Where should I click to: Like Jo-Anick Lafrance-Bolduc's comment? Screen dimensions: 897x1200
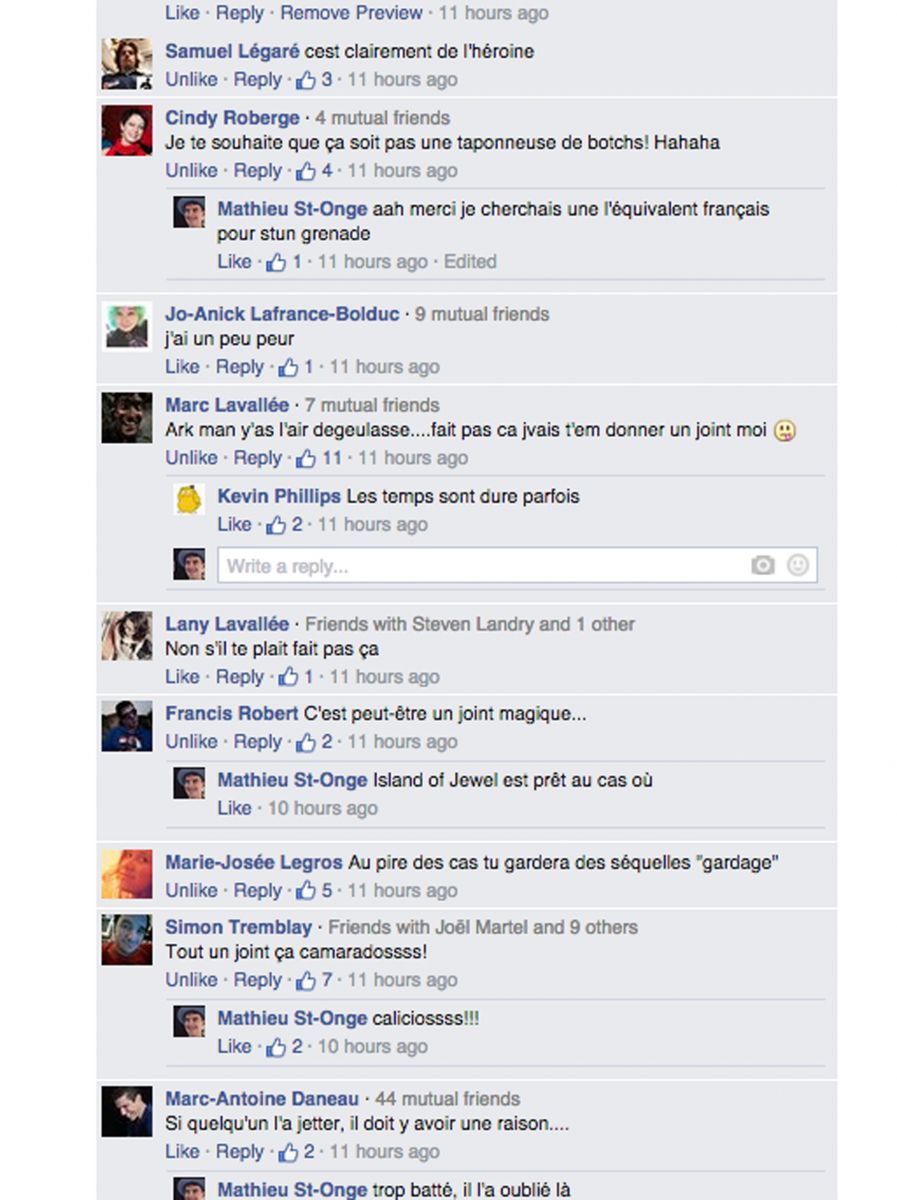pos(182,367)
